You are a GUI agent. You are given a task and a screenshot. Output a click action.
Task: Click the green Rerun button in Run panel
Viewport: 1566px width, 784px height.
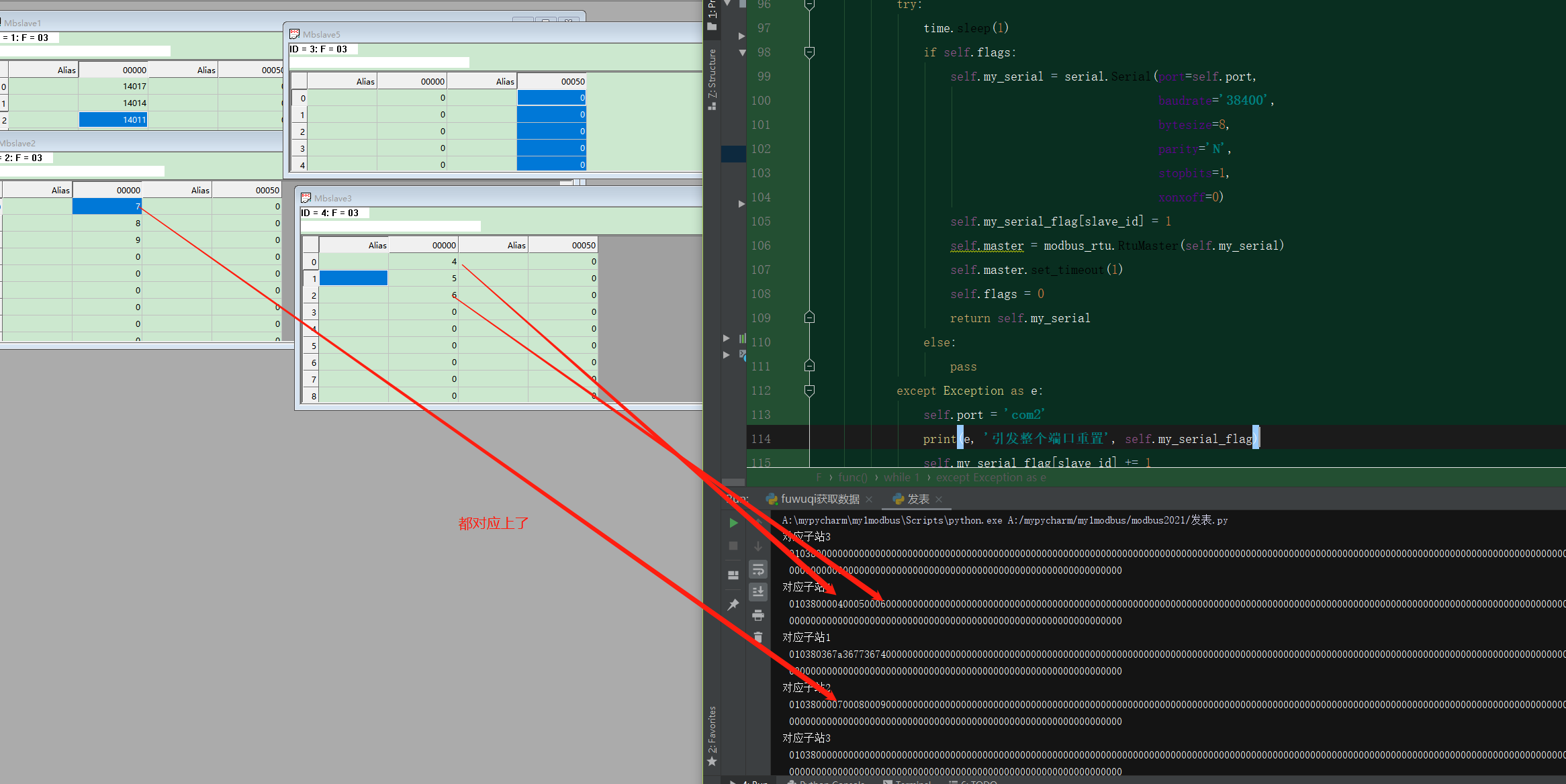point(733,523)
